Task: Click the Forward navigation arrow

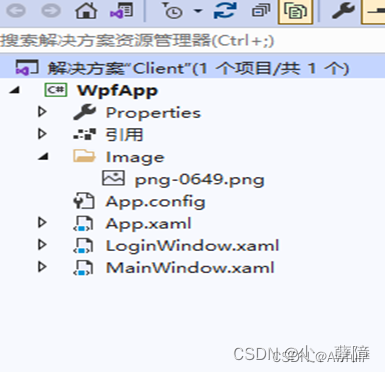Action: (51, 11)
